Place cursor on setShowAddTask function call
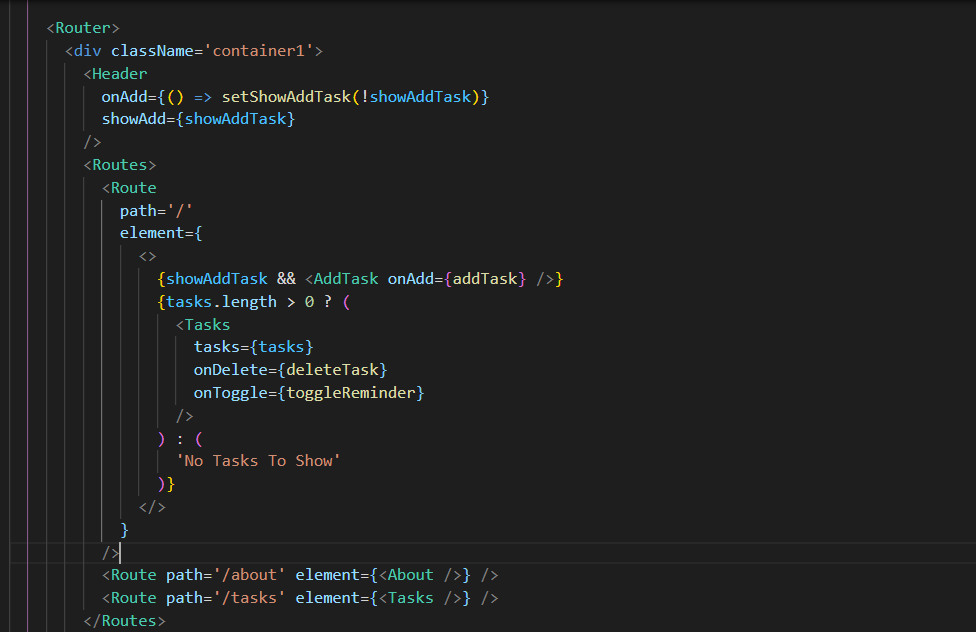Screen dimensions: 976x632 pyautogui.click(x=286, y=97)
